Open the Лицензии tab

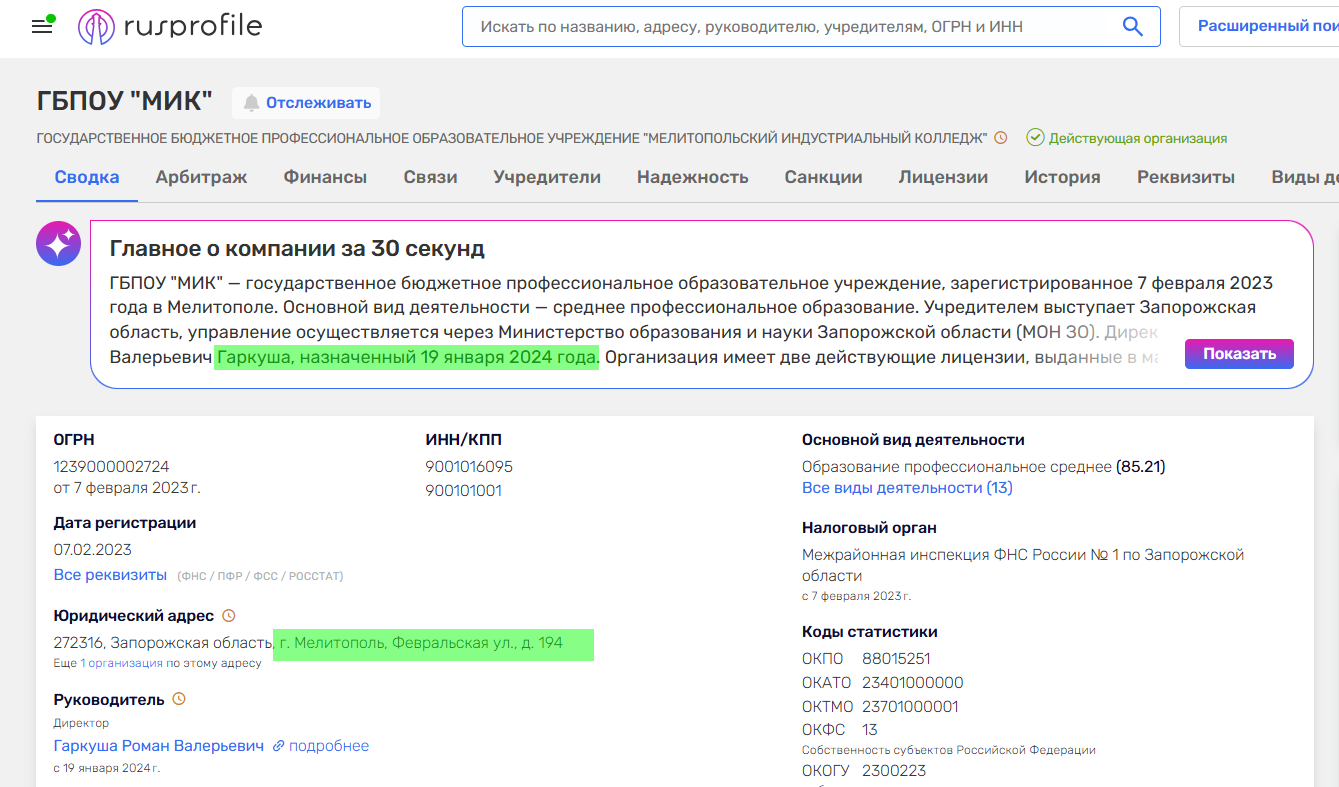[943, 177]
